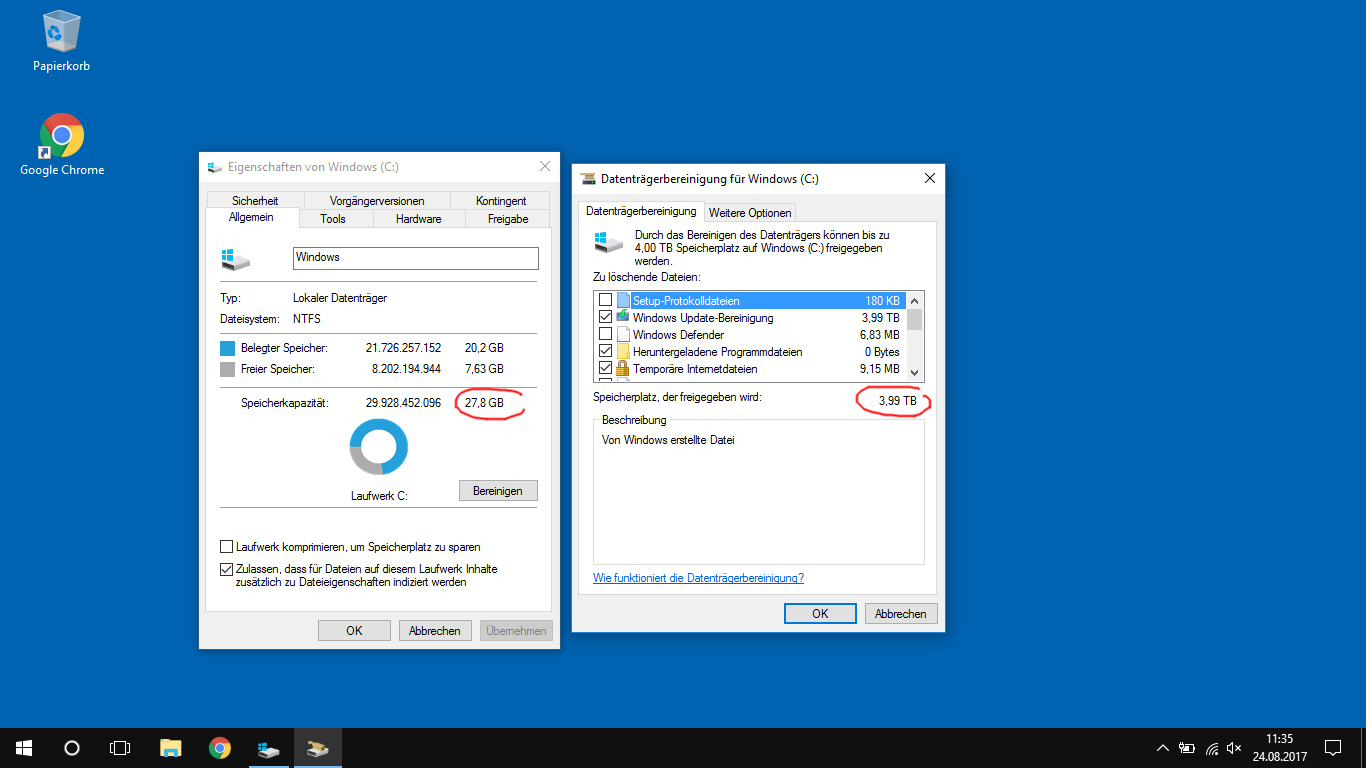Open Task View in the taskbar
This screenshot has width=1366, height=768.
[120, 748]
